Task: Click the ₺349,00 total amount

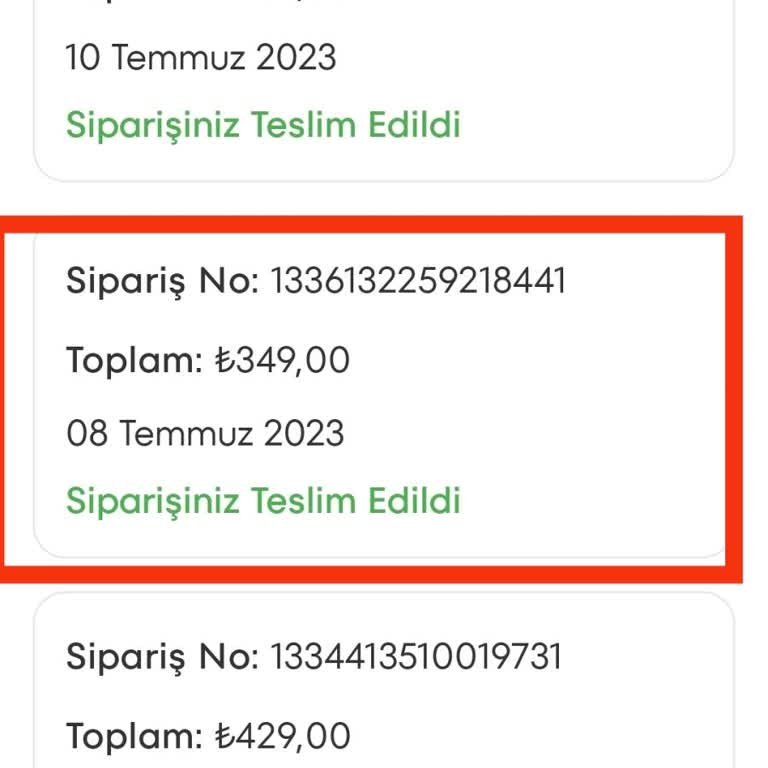Action: click(283, 360)
